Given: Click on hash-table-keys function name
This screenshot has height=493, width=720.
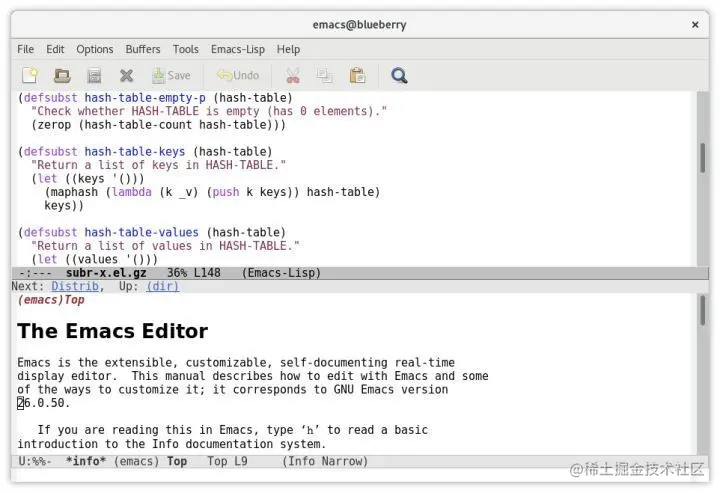Looking at the screenshot, I should click(x=135, y=151).
